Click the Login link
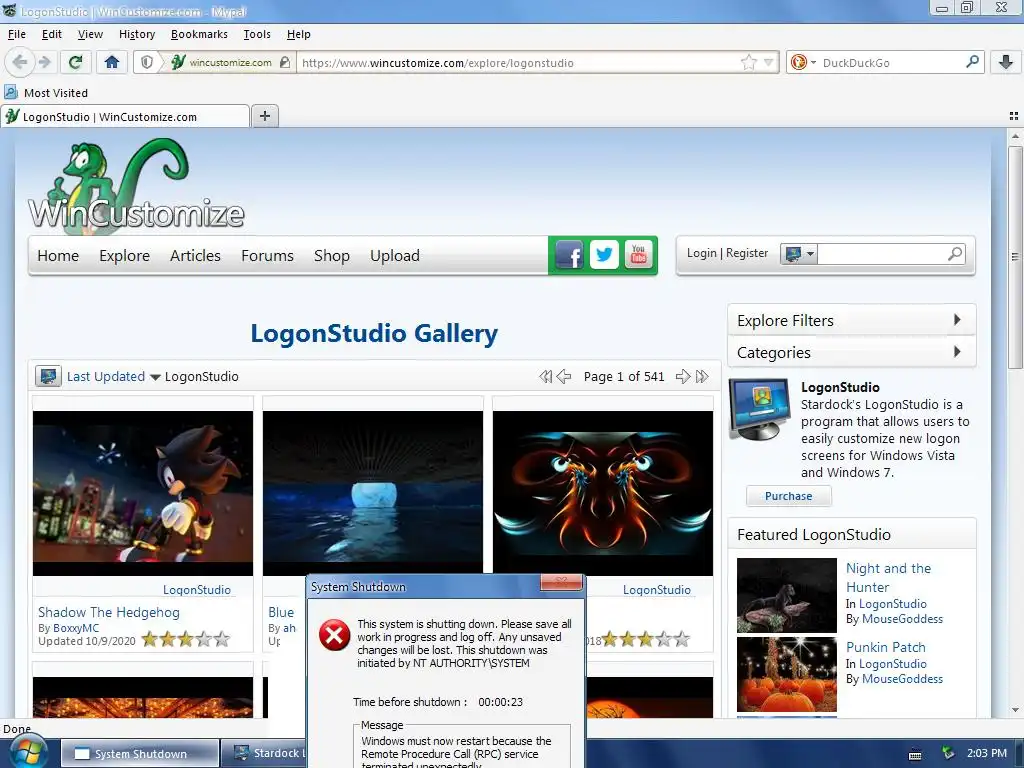This screenshot has width=1024, height=768. pyautogui.click(x=701, y=253)
